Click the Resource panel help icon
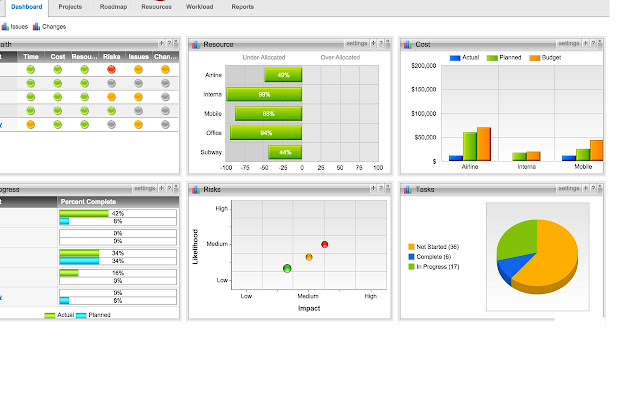Viewport: 640px width, 400px height. (x=381, y=43)
